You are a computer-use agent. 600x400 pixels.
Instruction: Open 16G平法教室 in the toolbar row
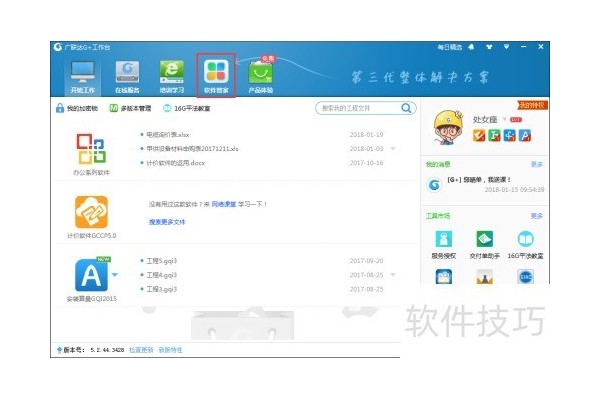pyautogui.click(x=187, y=108)
